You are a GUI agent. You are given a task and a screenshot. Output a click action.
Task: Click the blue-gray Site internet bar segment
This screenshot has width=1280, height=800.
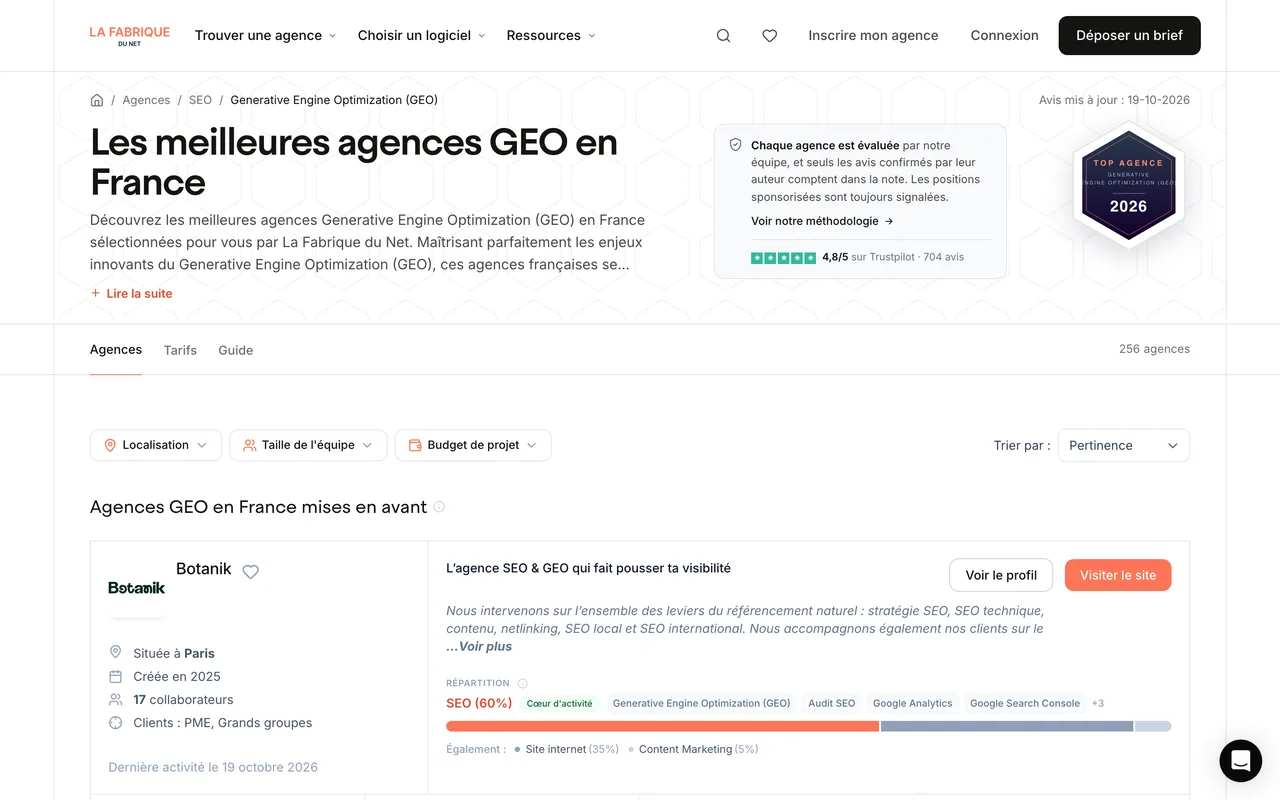click(x=1007, y=726)
